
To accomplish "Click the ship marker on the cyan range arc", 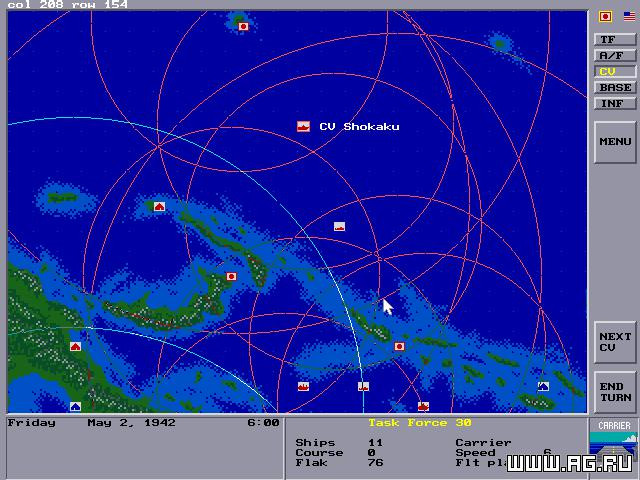I will tap(363, 387).
